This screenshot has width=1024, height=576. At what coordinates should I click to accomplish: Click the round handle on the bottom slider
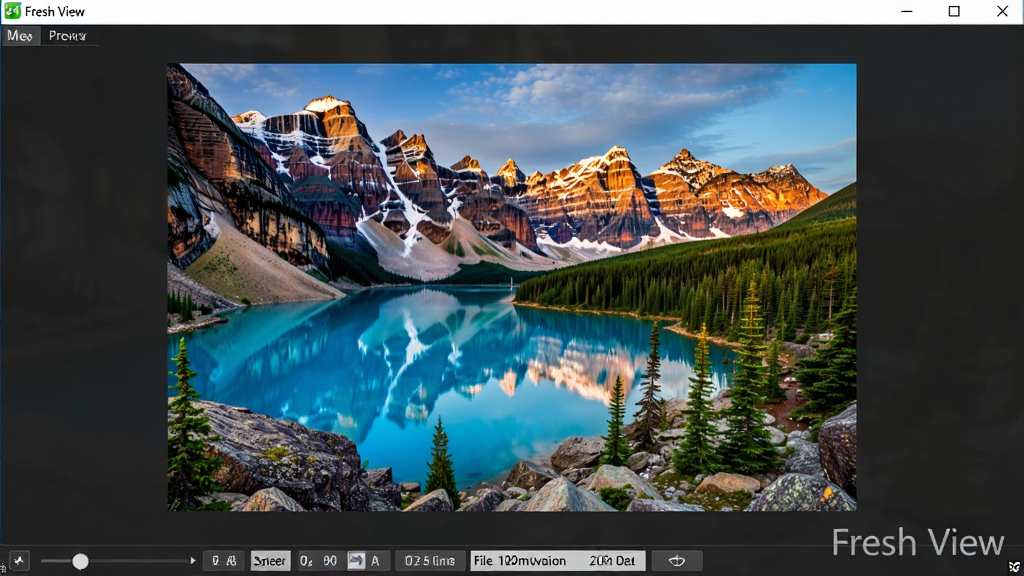pyautogui.click(x=80, y=561)
